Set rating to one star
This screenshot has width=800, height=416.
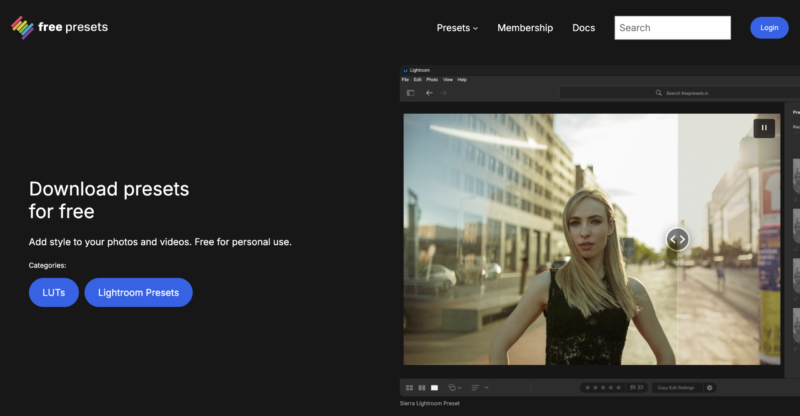pyautogui.click(x=587, y=388)
